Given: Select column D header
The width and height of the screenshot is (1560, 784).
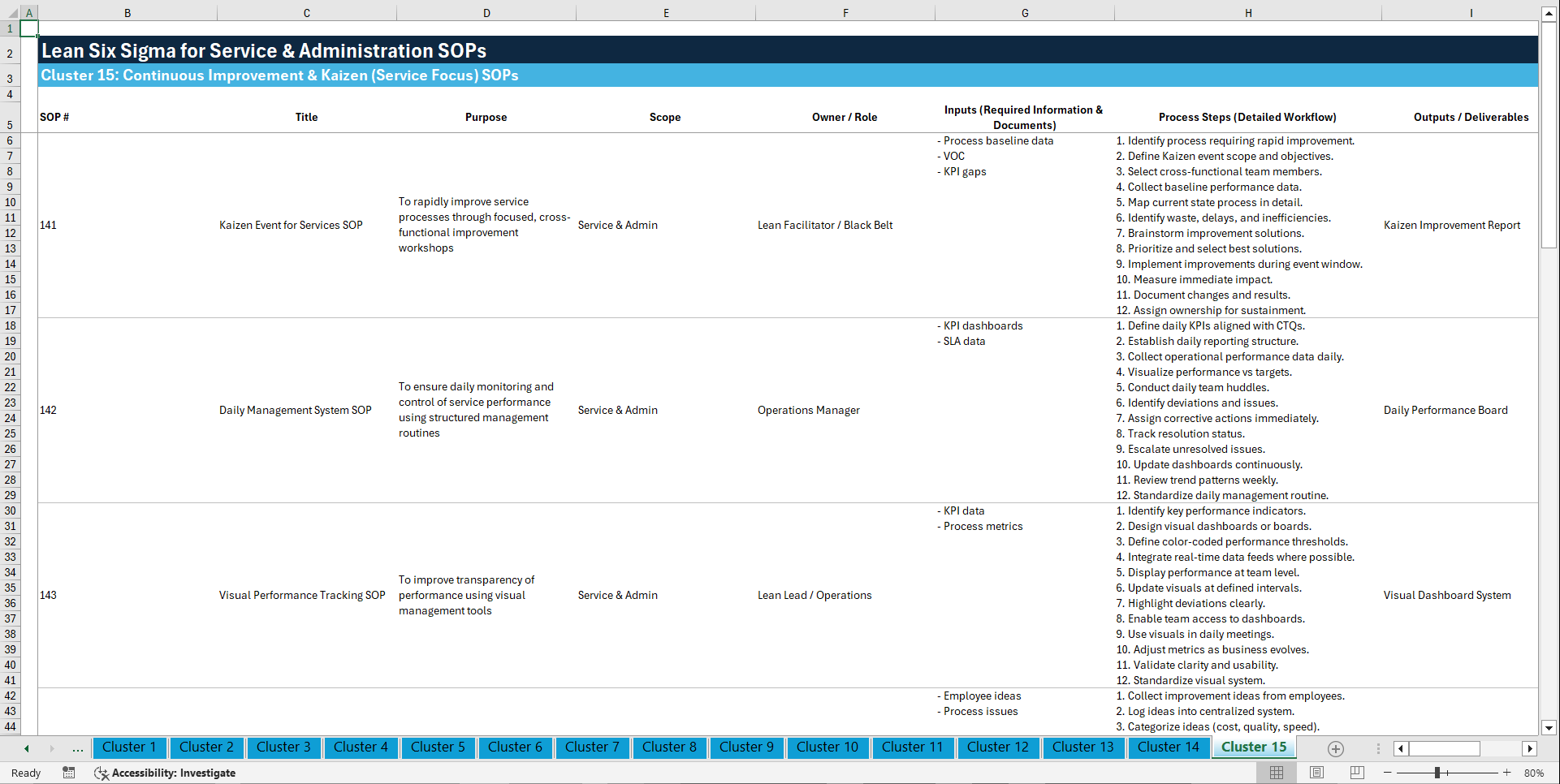Looking at the screenshot, I should click(486, 13).
